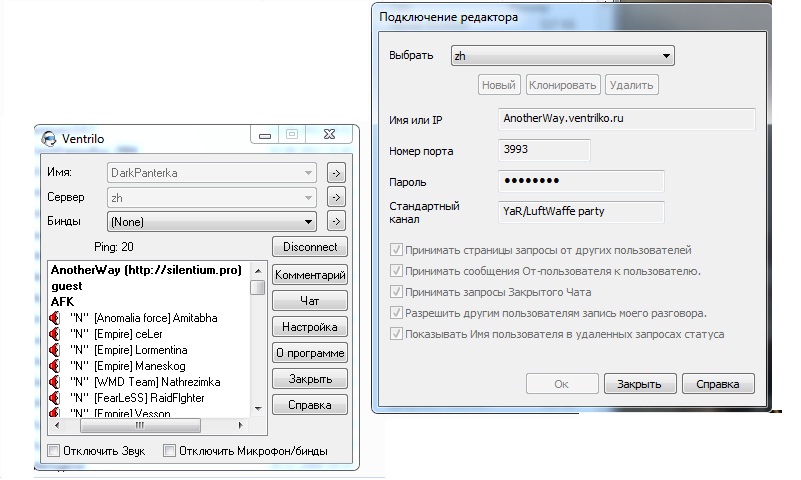Viewport: 801px width, 480px height.
Task: Click speaker icon next to Amitabha
Action: (x=55, y=318)
